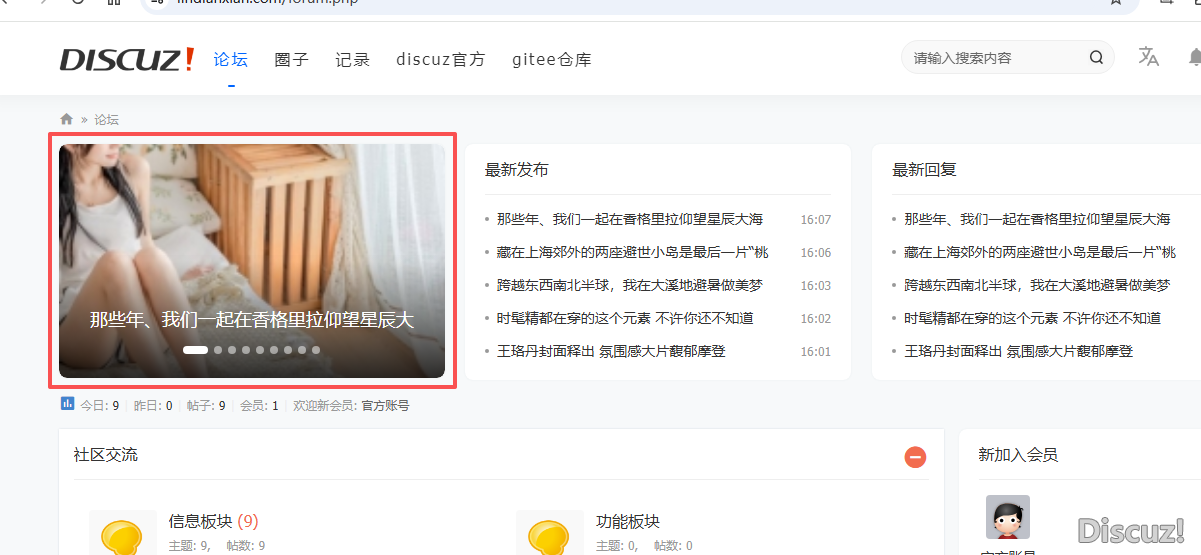Visit the gitee仓库 link

point(551,60)
